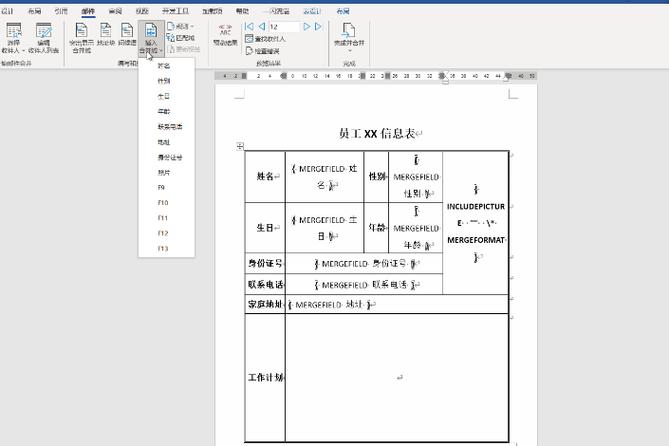This screenshot has height=446, width=669.
Task: Go to the next record
Action: pyautogui.click(x=306, y=26)
